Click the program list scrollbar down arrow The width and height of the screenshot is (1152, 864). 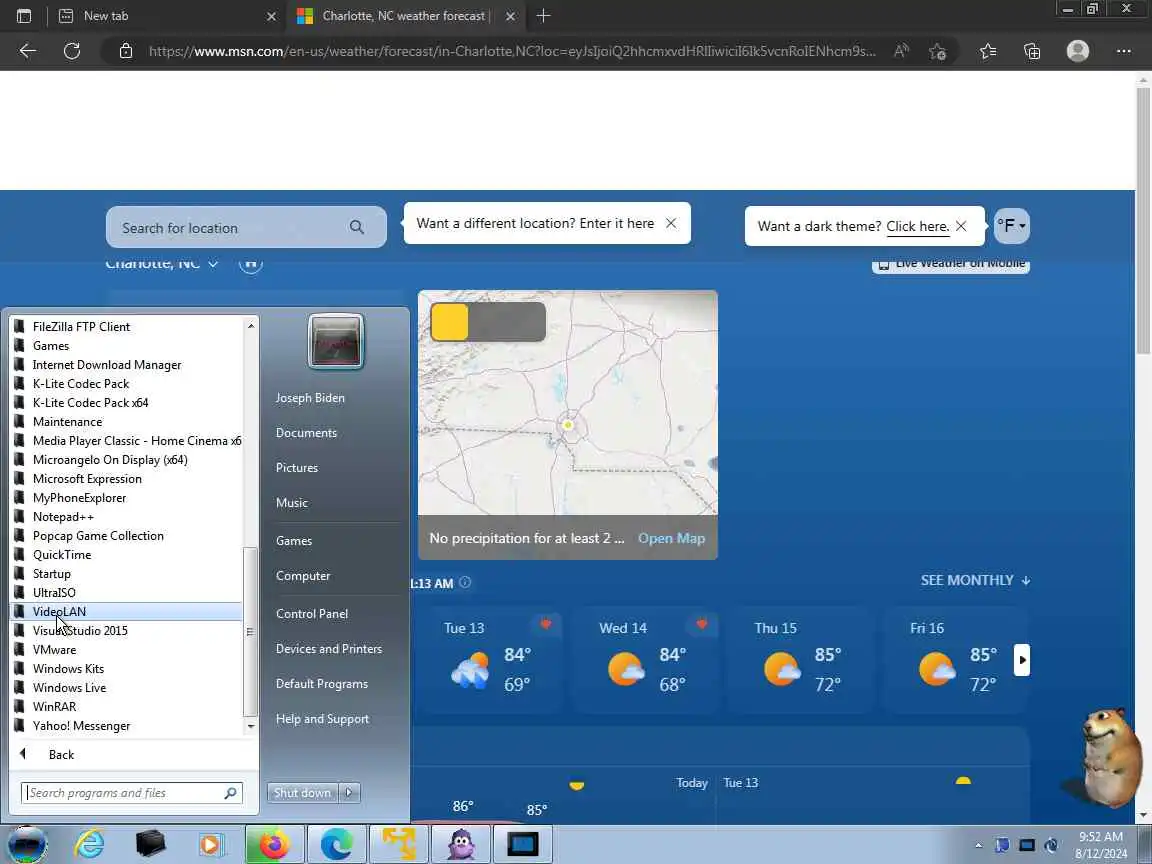[x=251, y=726]
